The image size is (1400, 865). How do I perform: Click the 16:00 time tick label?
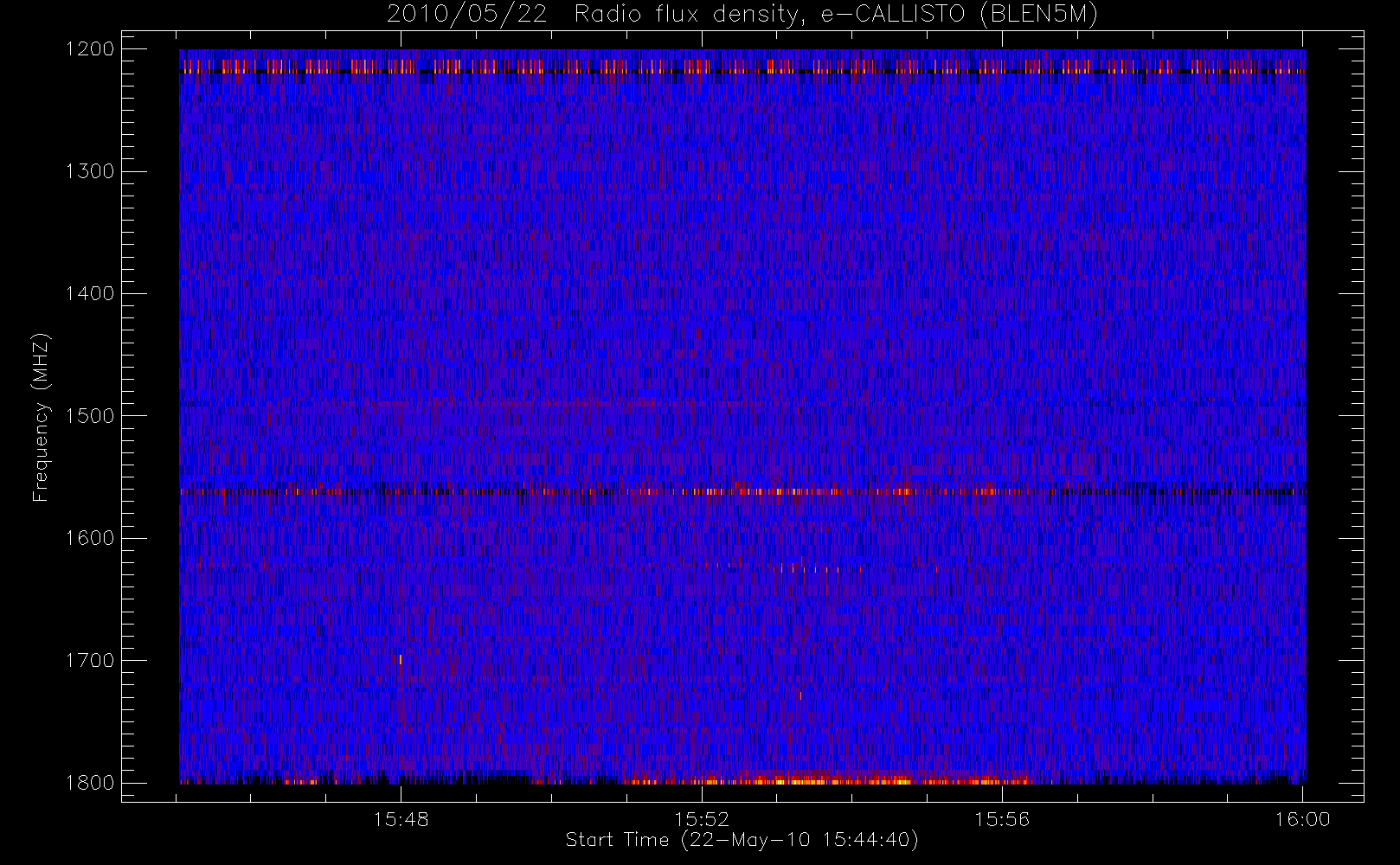(1302, 818)
